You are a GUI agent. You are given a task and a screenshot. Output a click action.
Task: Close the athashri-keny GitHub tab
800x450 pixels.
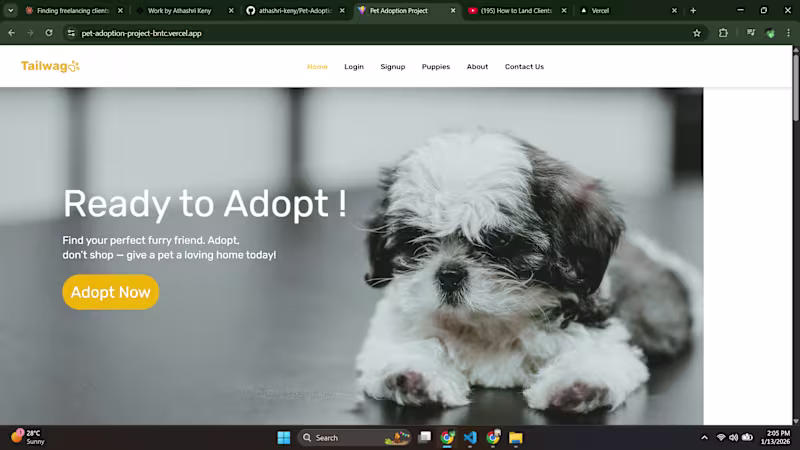342,10
